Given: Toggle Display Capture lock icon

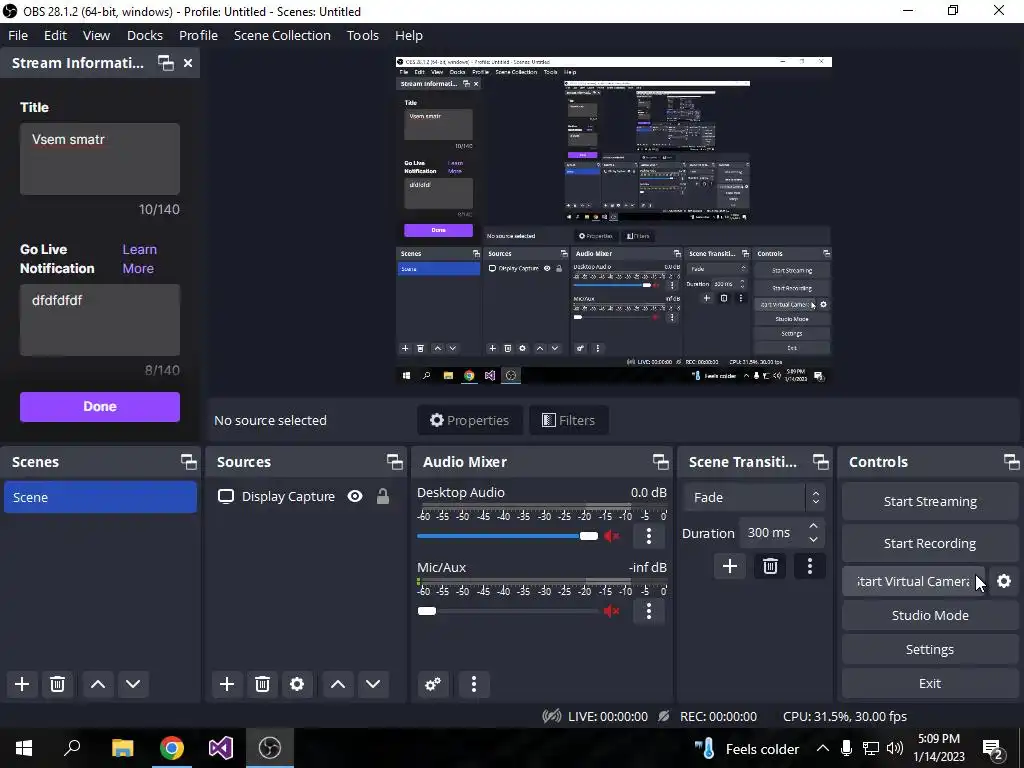Looking at the screenshot, I should [x=383, y=496].
